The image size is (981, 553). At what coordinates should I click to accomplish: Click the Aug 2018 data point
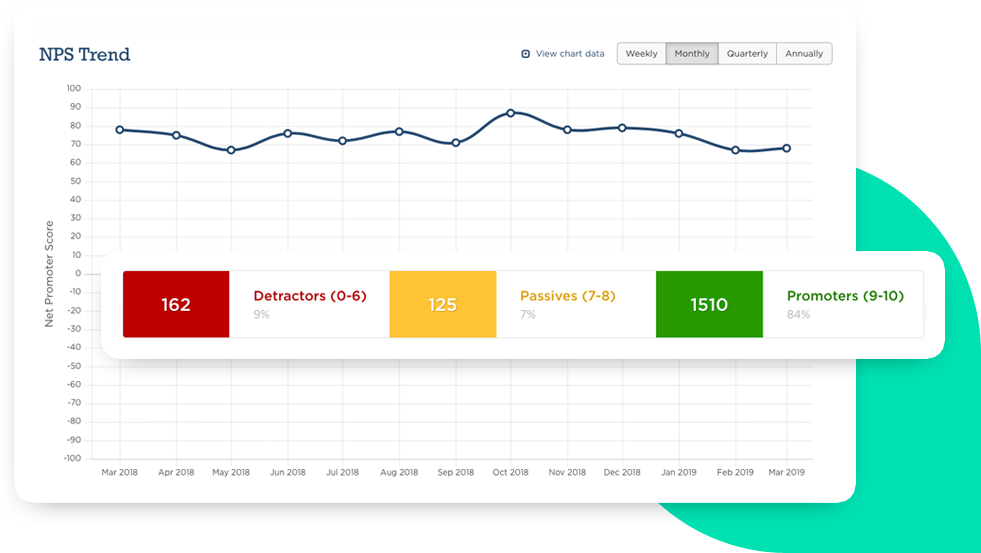pyautogui.click(x=399, y=132)
